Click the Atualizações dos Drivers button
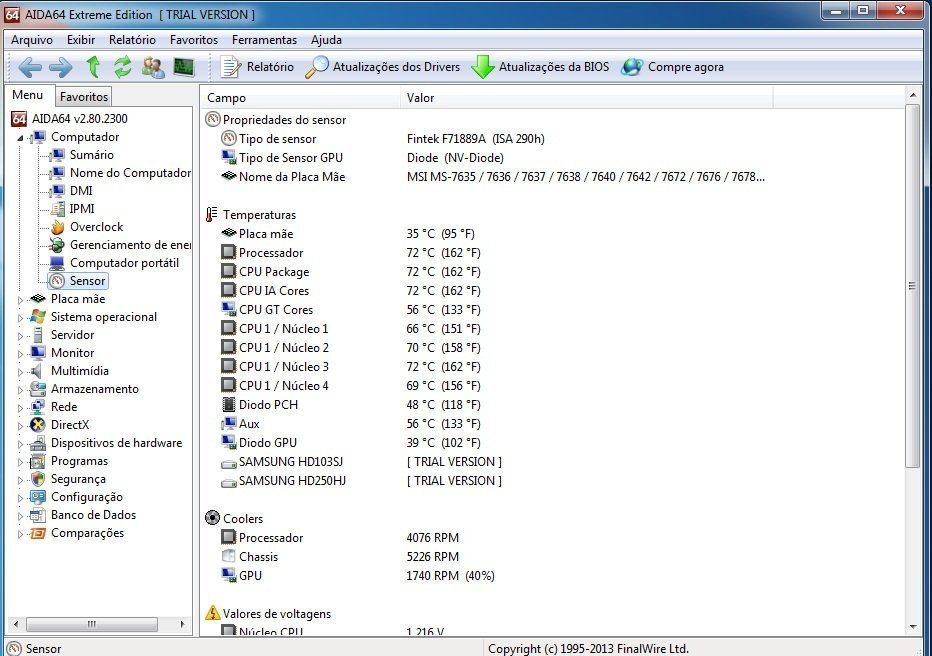This screenshot has width=932, height=656. pos(383,67)
